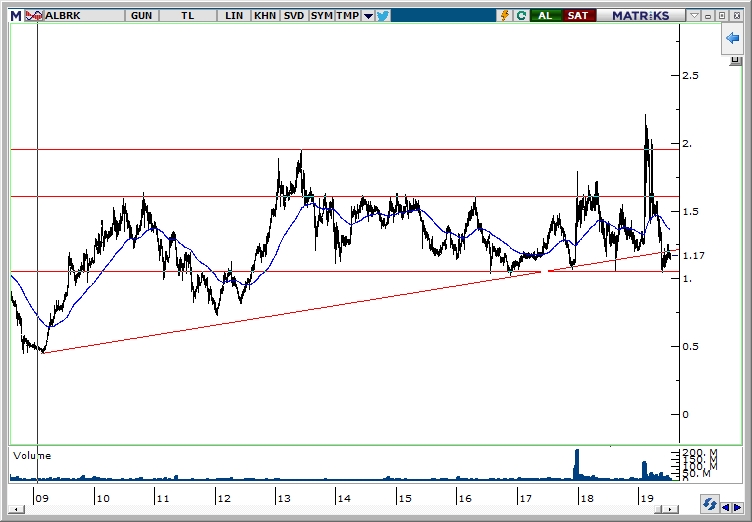Click the TL currency button
Viewport: 752px width, 522px height.
[188, 16]
